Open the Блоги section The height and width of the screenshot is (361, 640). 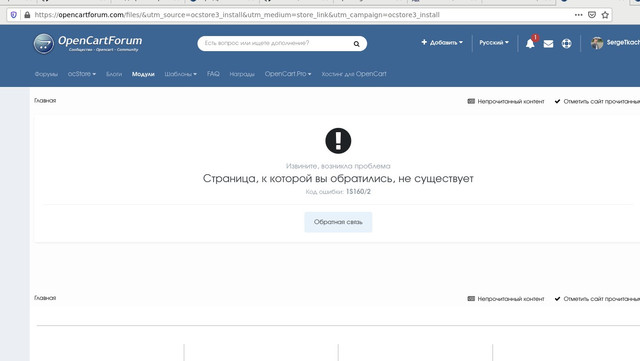(x=114, y=74)
